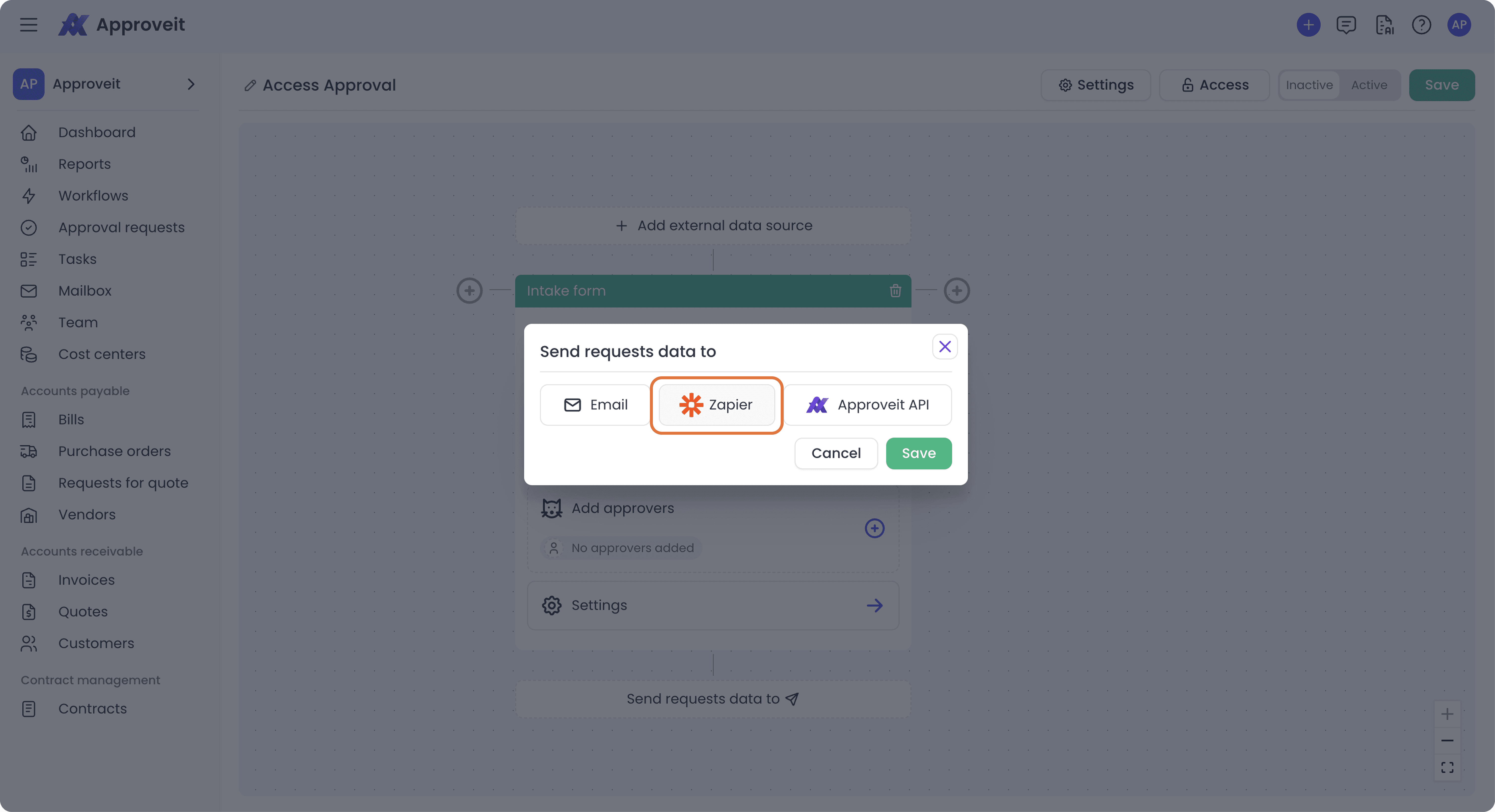Open workflow Settings in the top bar
The width and height of the screenshot is (1495, 812).
(1096, 85)
